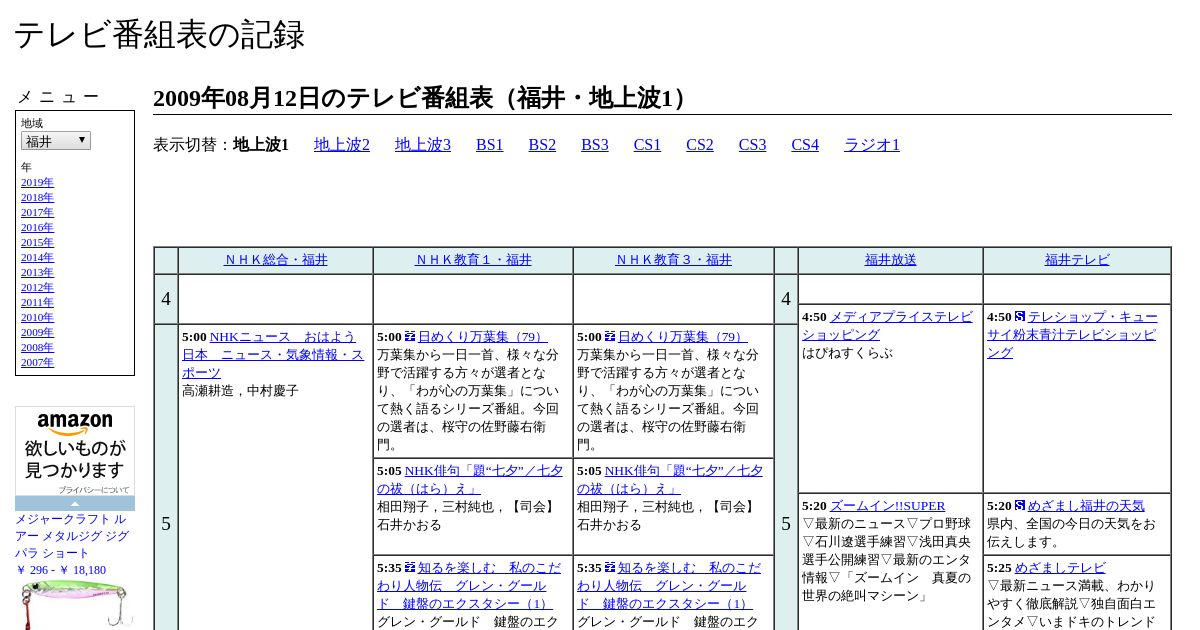Select year 2016年 in the menu
Viewport: 1200px width, 630px height.
click(37, 228)
